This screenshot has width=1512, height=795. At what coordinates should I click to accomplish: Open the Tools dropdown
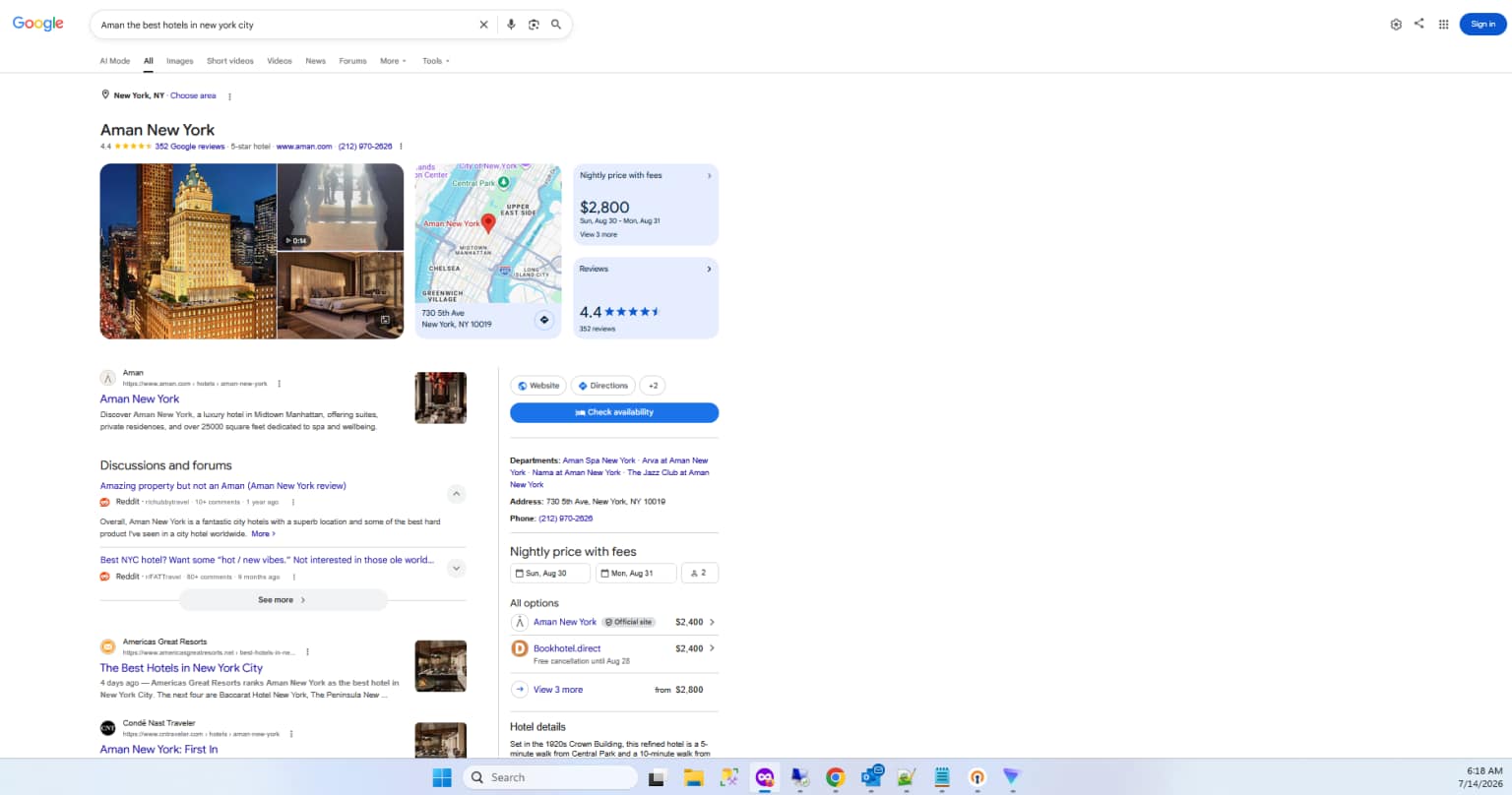click(x=436, y=61)
